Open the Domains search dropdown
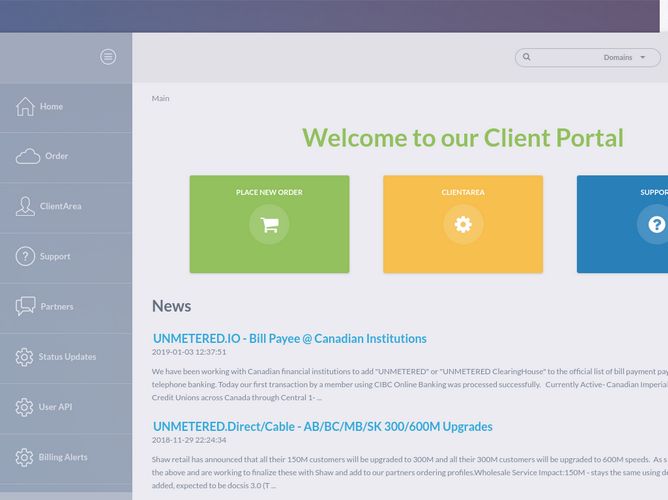The width and height of the screenshot is (668, 500). tap(625, 57)
